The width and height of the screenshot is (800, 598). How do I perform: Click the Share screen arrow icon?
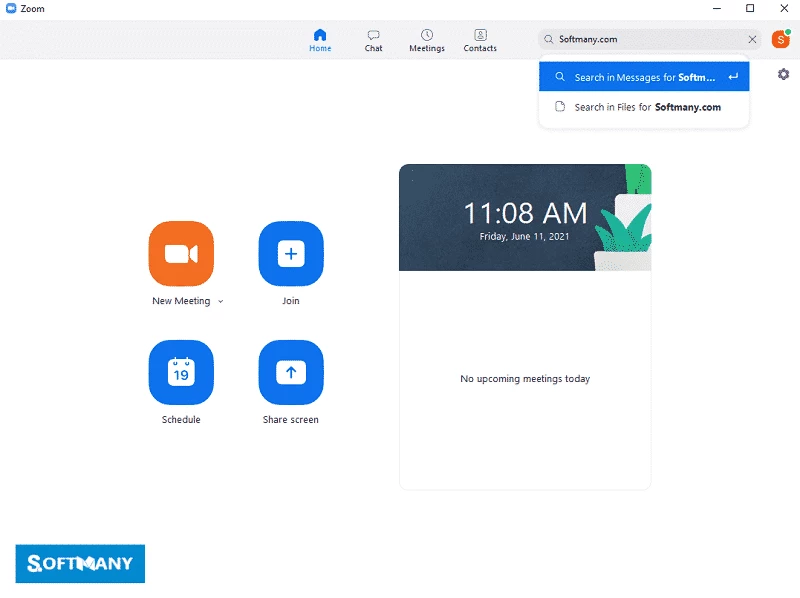pyautogui.click(x=291, y=373)
